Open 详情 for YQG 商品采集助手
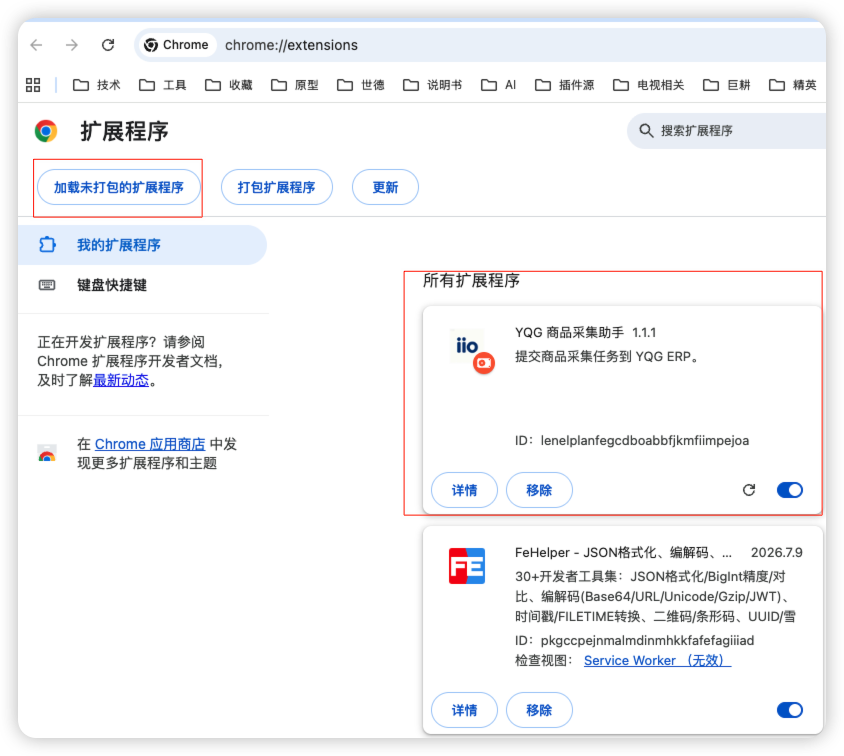The width and height of the screenshot is (844, 756). click(x=465, y=490)
